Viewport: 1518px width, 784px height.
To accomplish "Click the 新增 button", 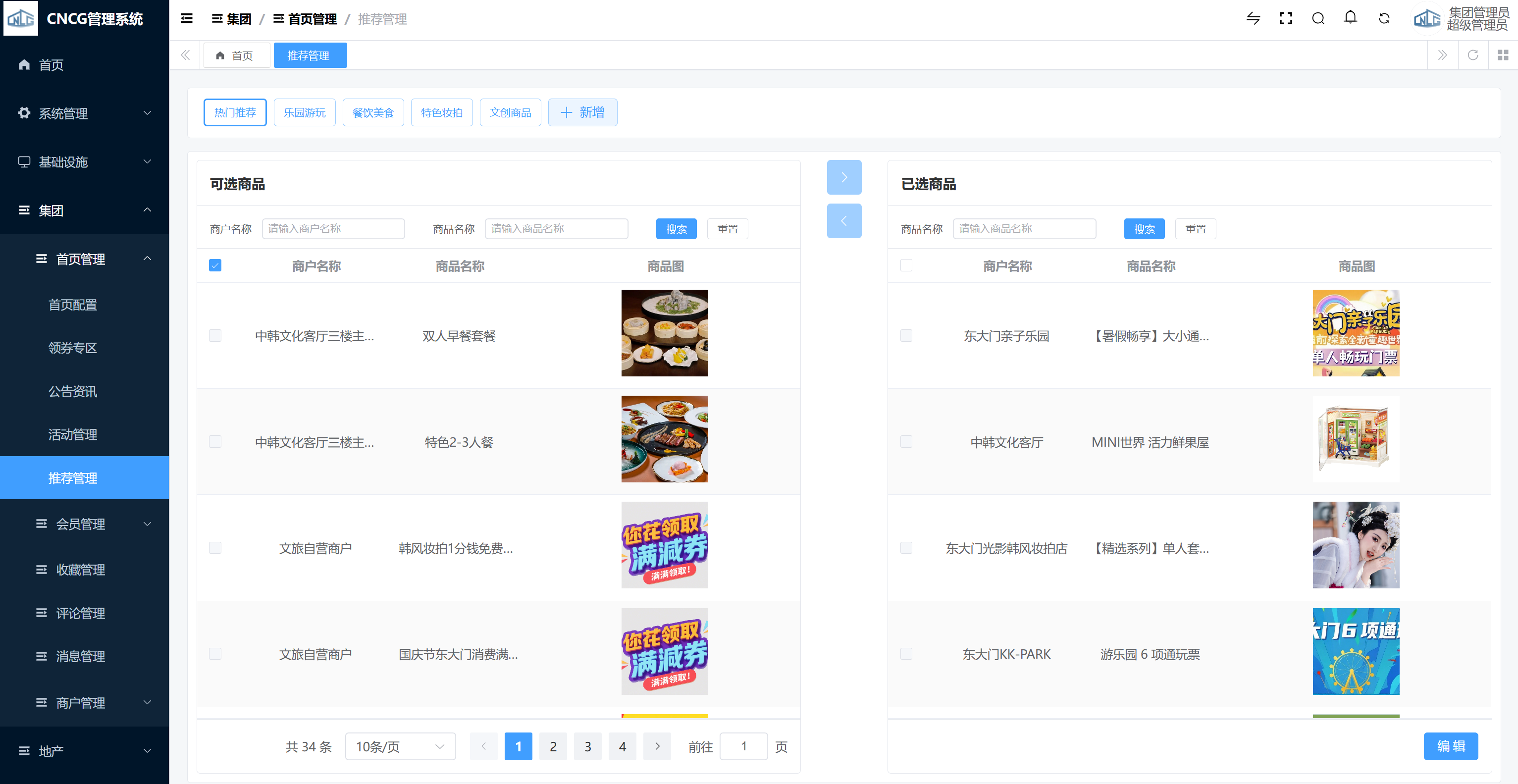I will [x=582, y=112].
